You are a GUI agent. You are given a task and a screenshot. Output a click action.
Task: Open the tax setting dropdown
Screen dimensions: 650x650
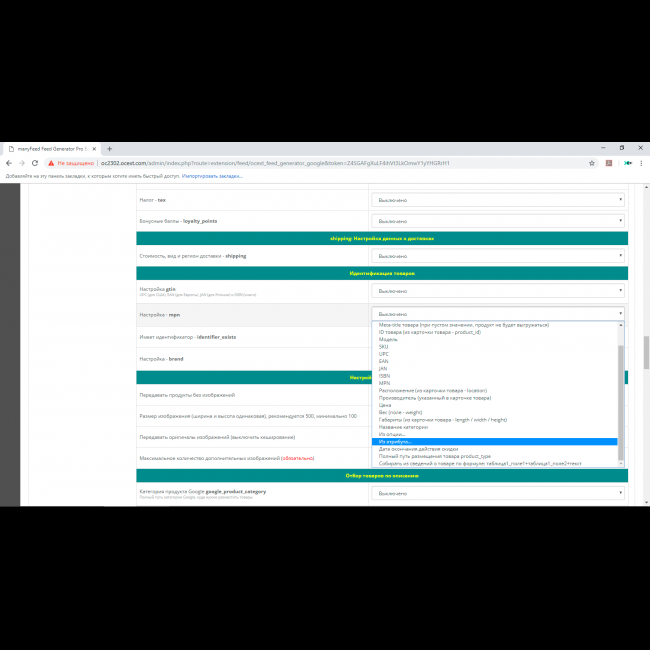tap(498, 200)
